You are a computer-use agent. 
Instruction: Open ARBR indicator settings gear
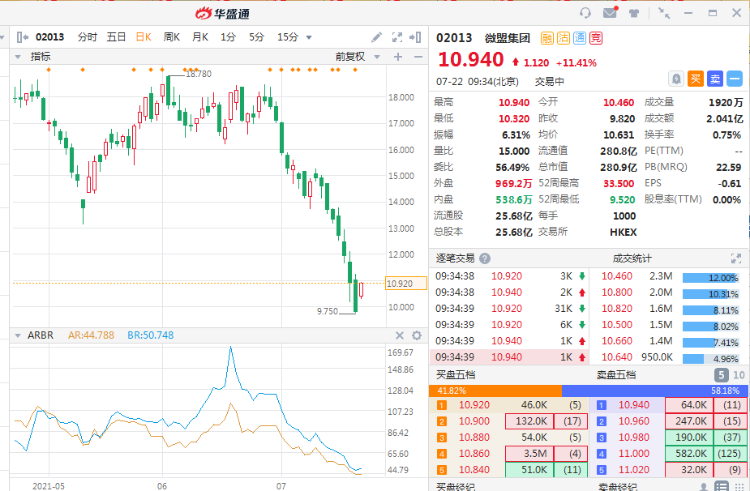(x=417, y=336)
